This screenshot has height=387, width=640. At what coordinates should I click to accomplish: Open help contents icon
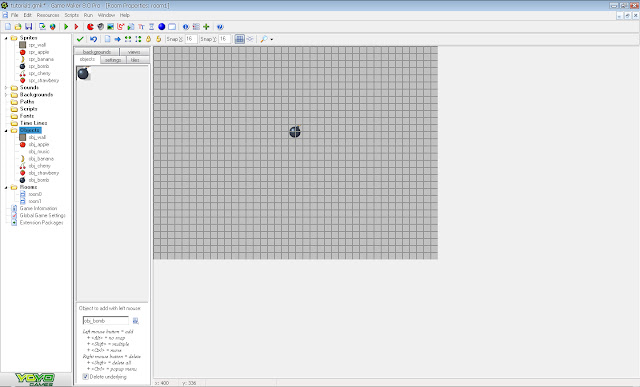point(220,27)
